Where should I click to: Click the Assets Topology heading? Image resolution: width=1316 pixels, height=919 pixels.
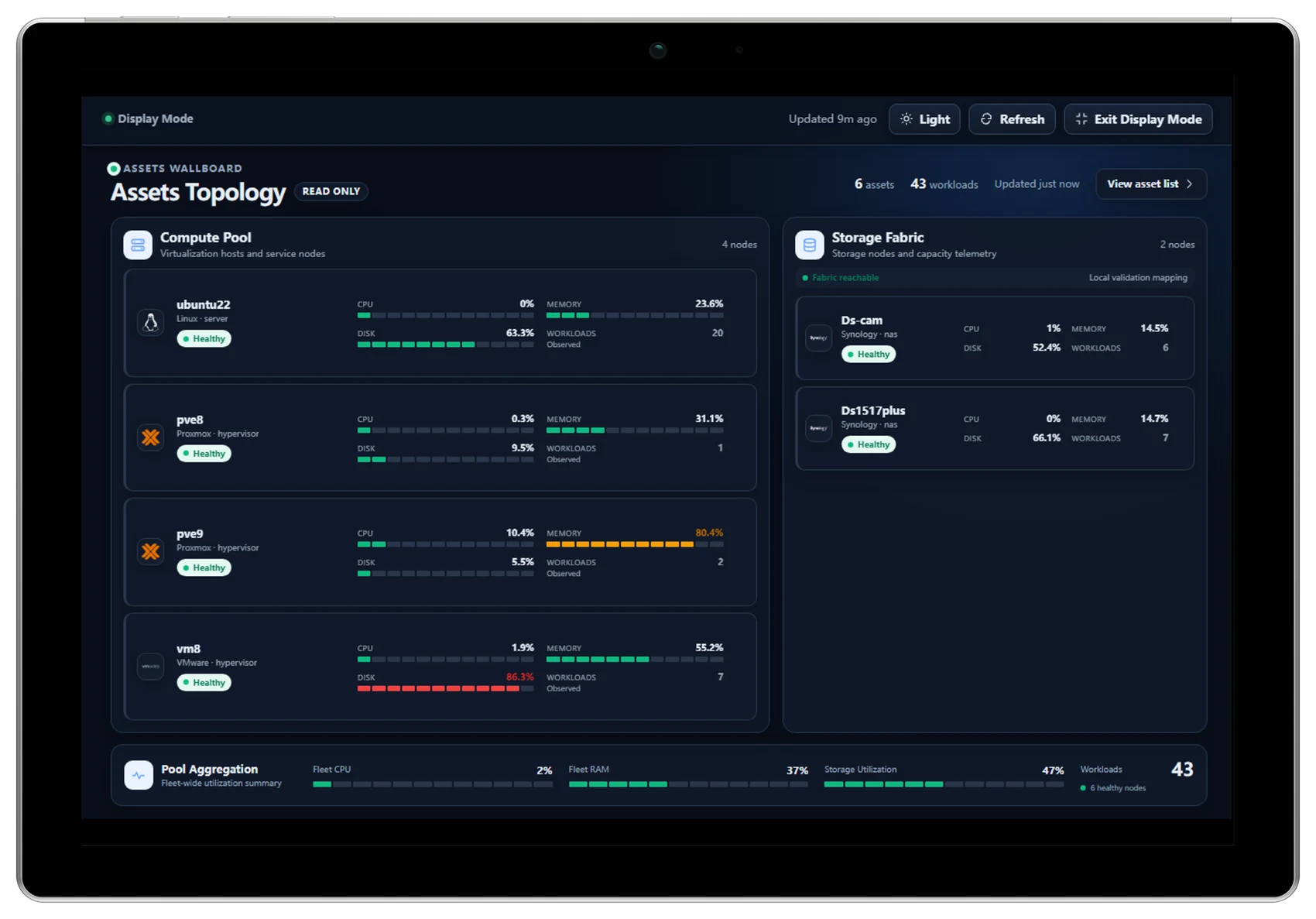coord(198,192)
